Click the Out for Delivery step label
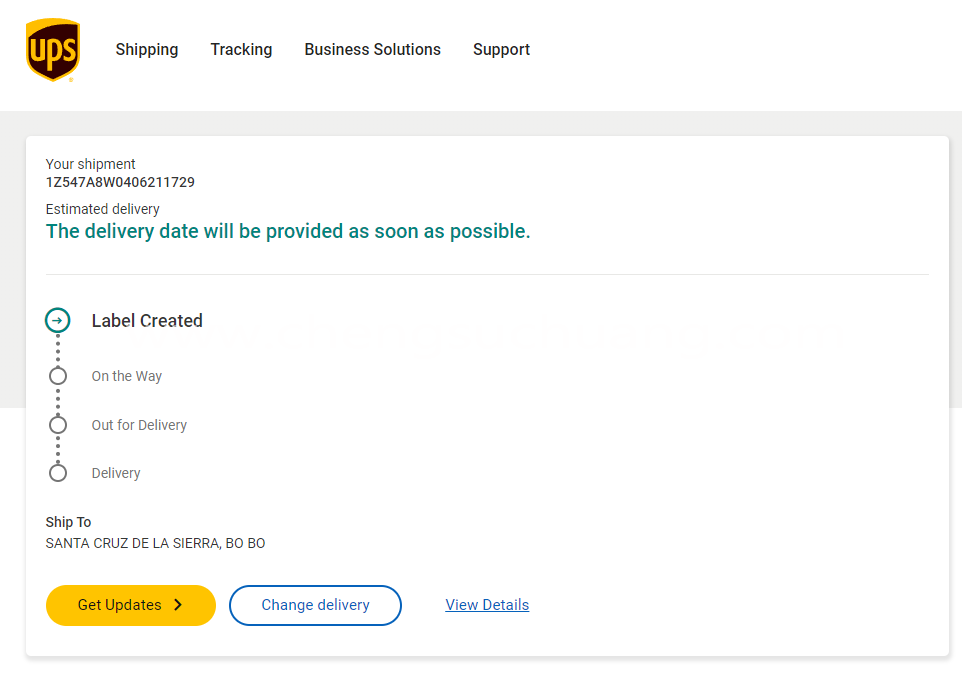 coord(139,425)
